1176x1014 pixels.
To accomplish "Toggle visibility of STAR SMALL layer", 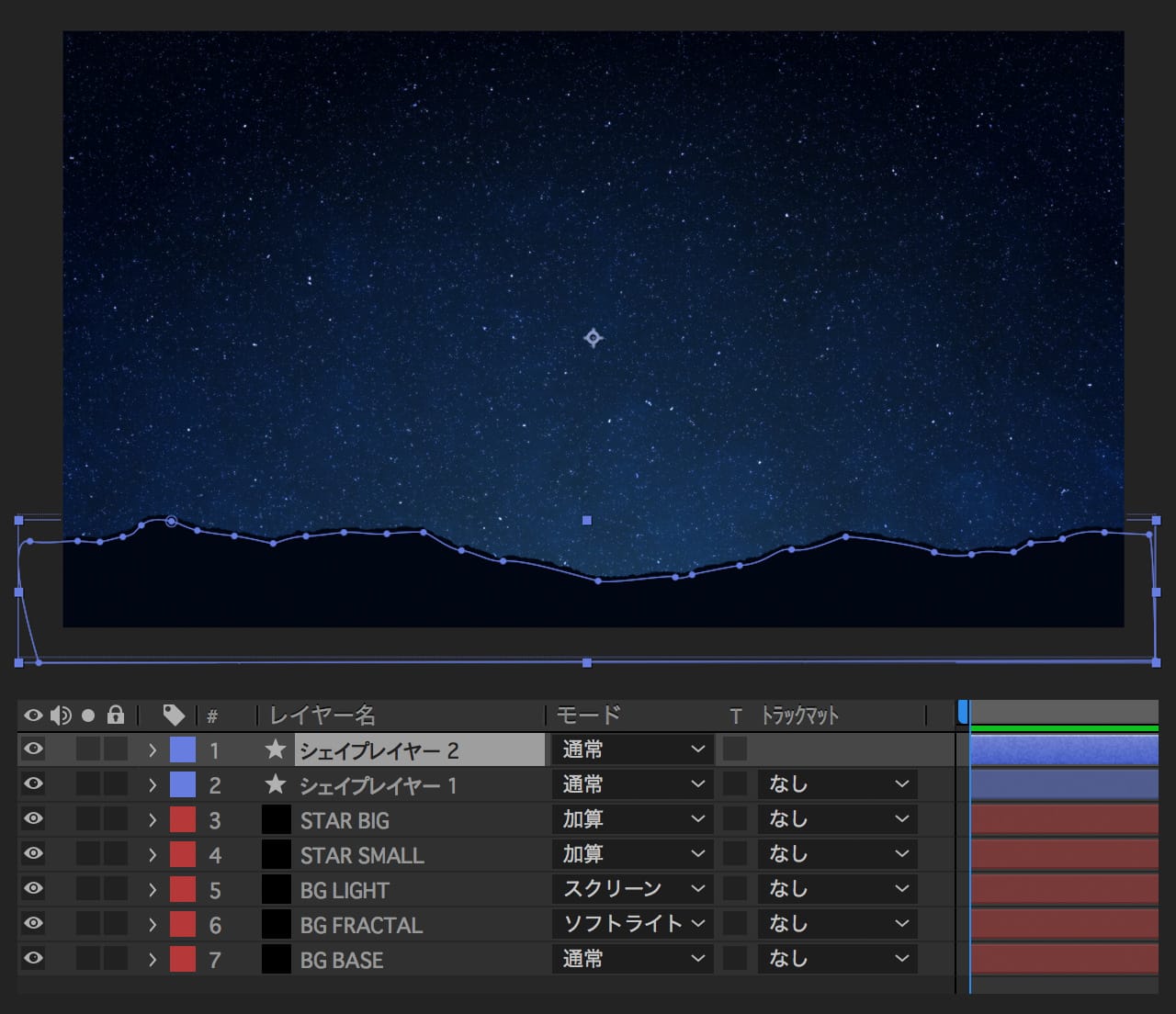I will click(x=33, y=853).
